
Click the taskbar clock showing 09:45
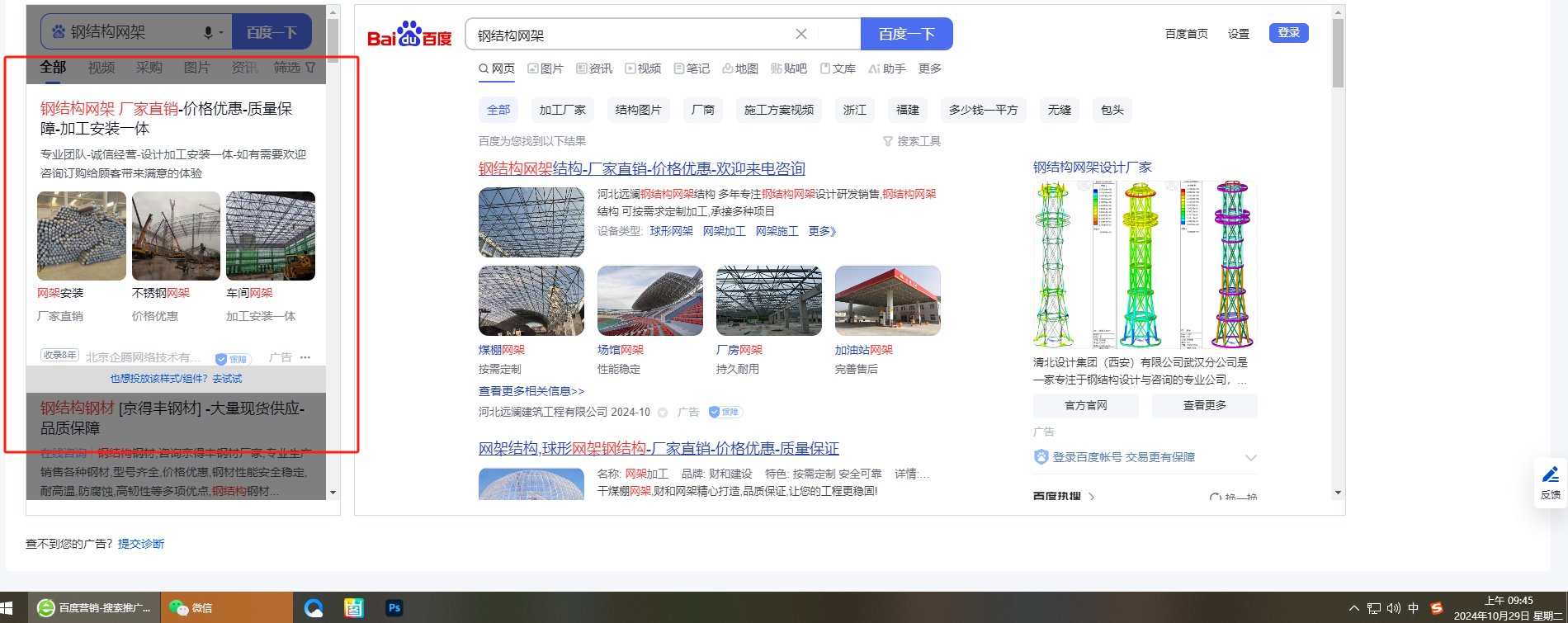pyautogui.click(x=1508, y=608)
